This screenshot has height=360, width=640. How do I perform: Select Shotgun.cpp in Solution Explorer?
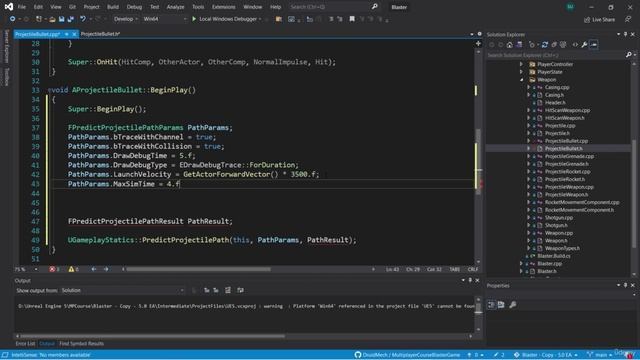pos(559,218)
